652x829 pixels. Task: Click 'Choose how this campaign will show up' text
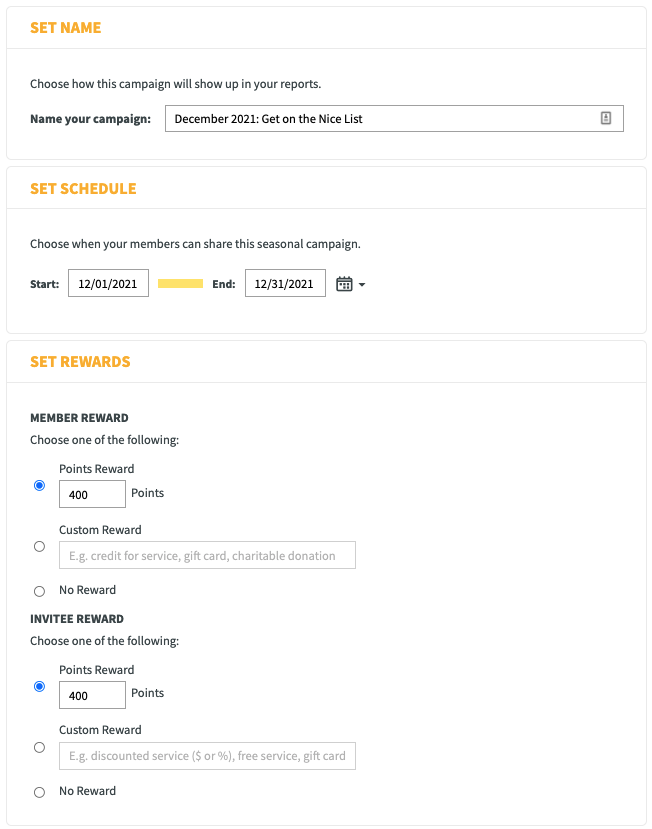(176, 84)
